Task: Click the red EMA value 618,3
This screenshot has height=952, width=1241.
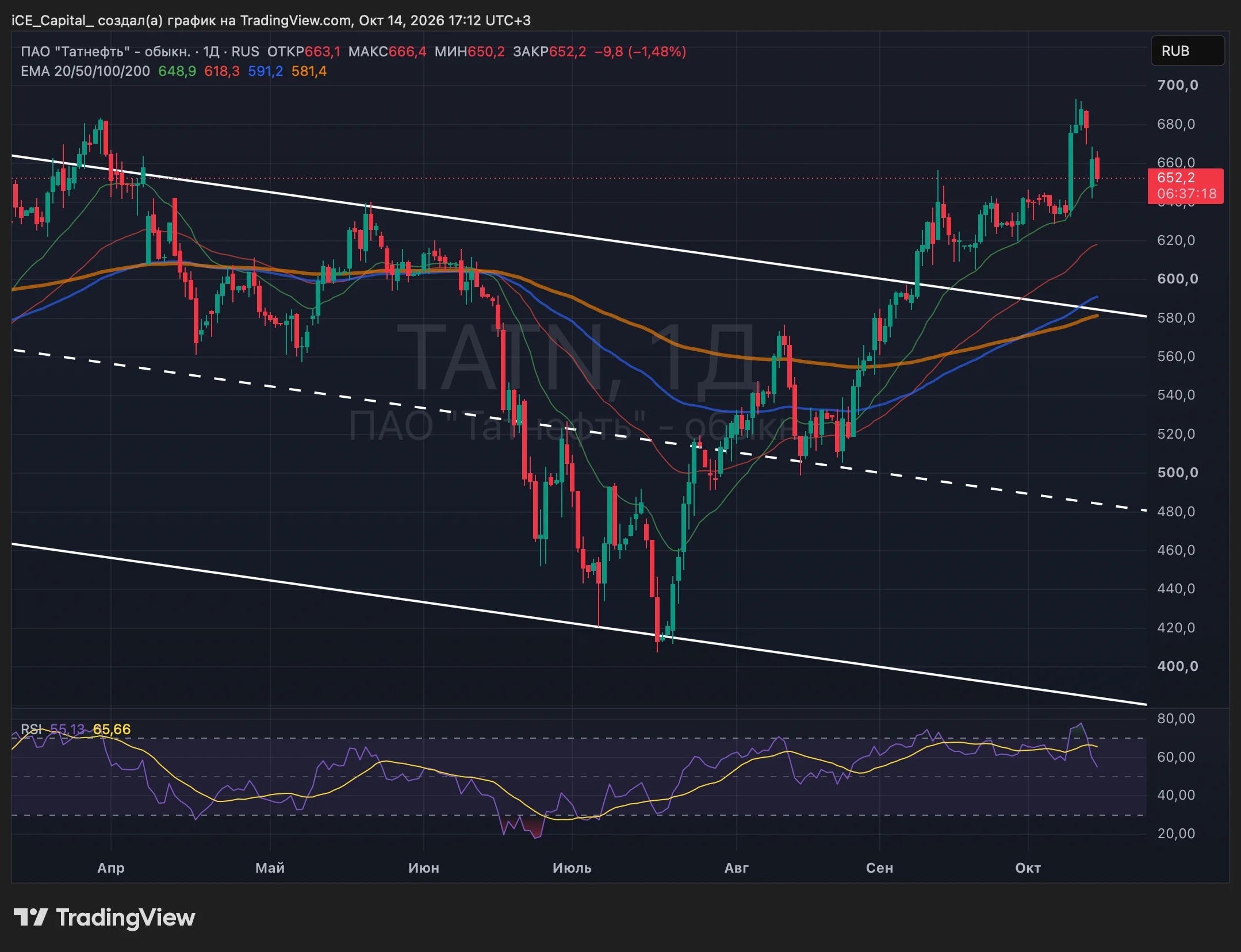Action: (222, 71)
